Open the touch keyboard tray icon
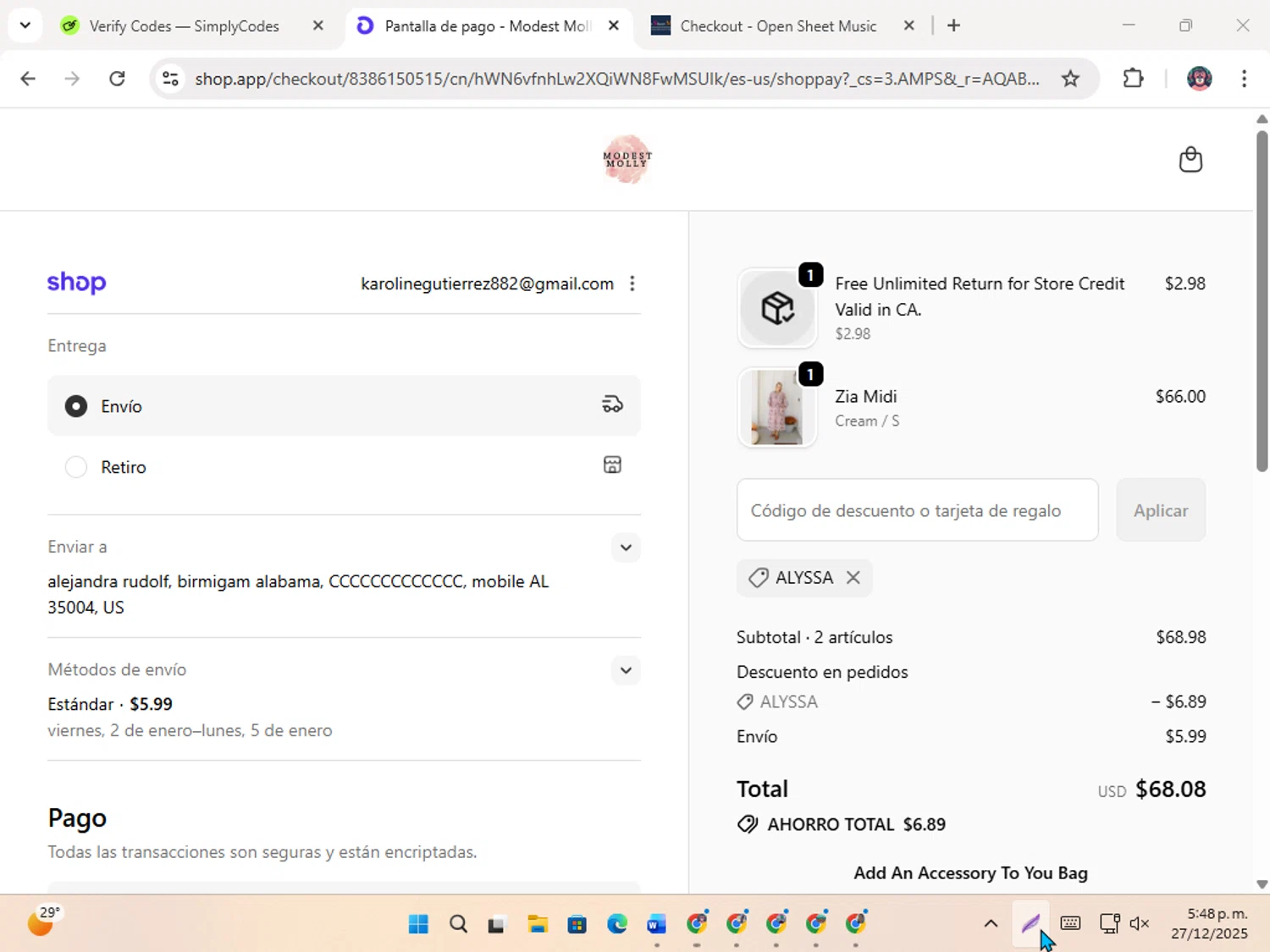This screenshot has width=1270, height=952. click(1070, 923)
